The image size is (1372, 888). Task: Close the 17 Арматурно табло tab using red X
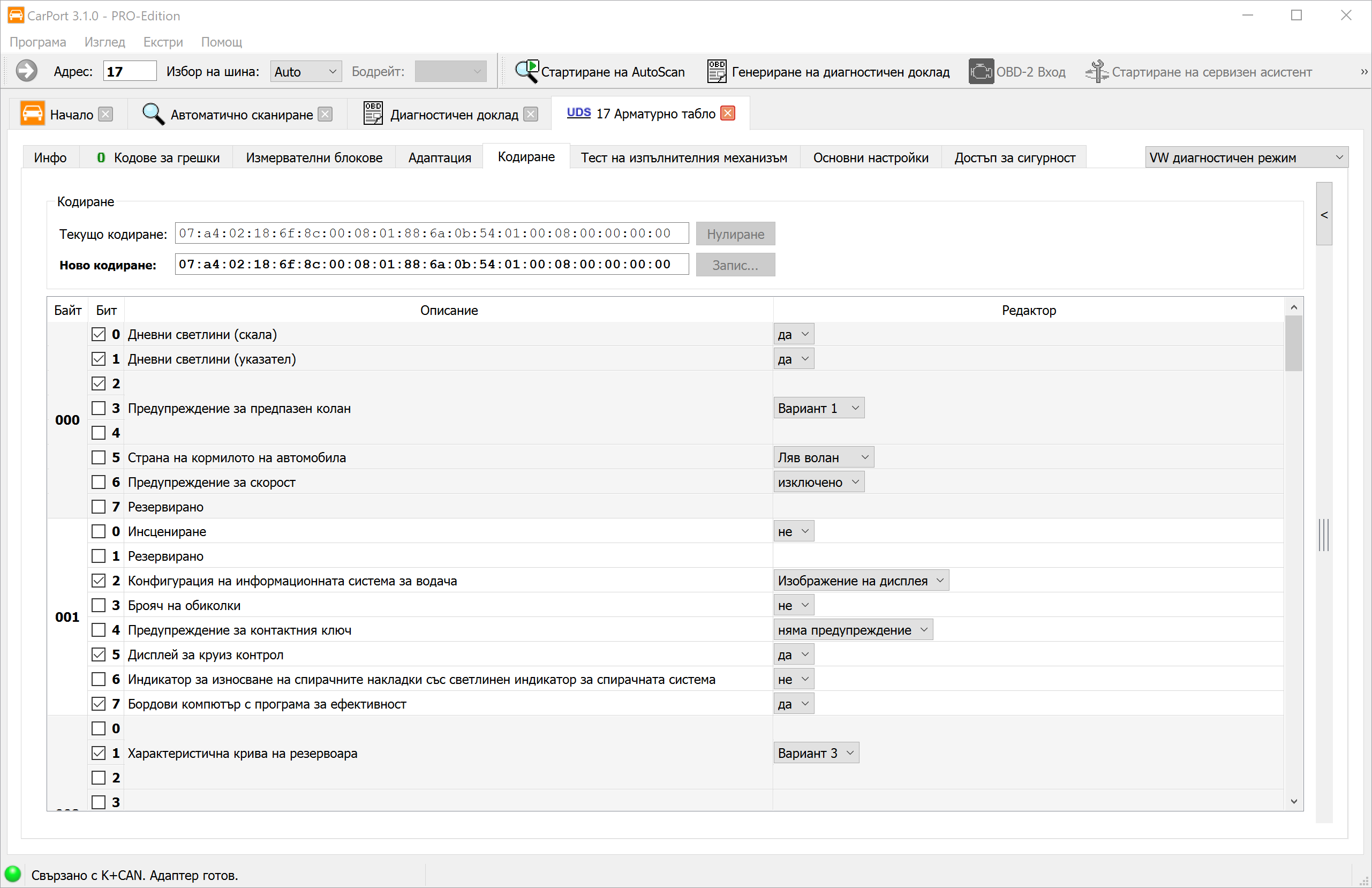pos(728,114)
